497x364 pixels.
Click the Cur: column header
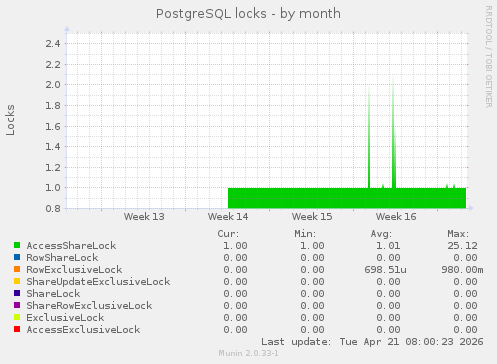(x=228, y=234)
